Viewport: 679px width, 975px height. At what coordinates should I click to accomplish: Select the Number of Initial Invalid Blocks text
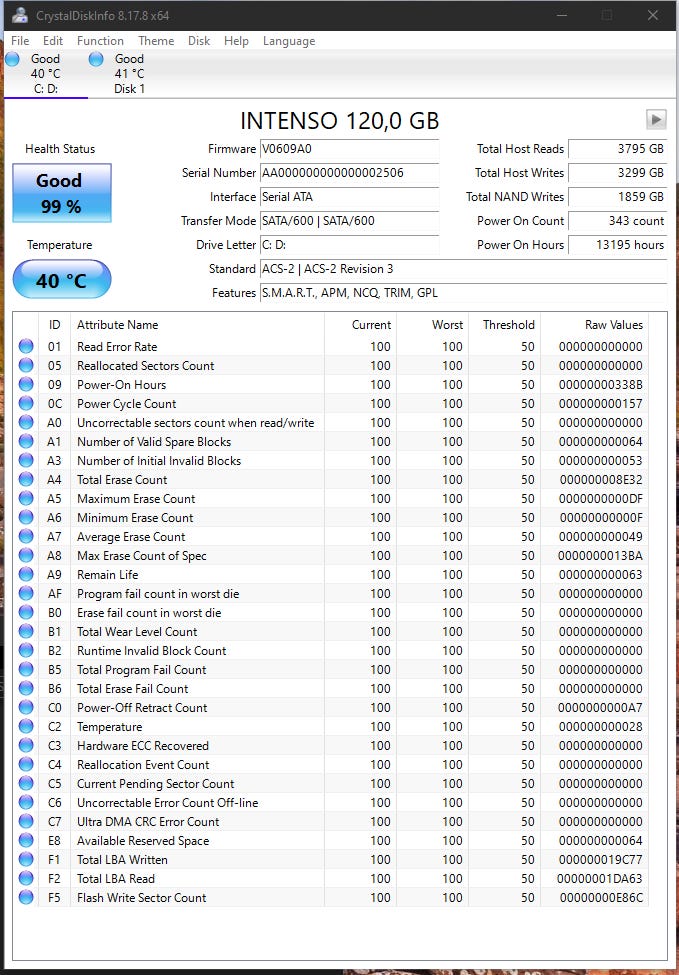point(159,461)
